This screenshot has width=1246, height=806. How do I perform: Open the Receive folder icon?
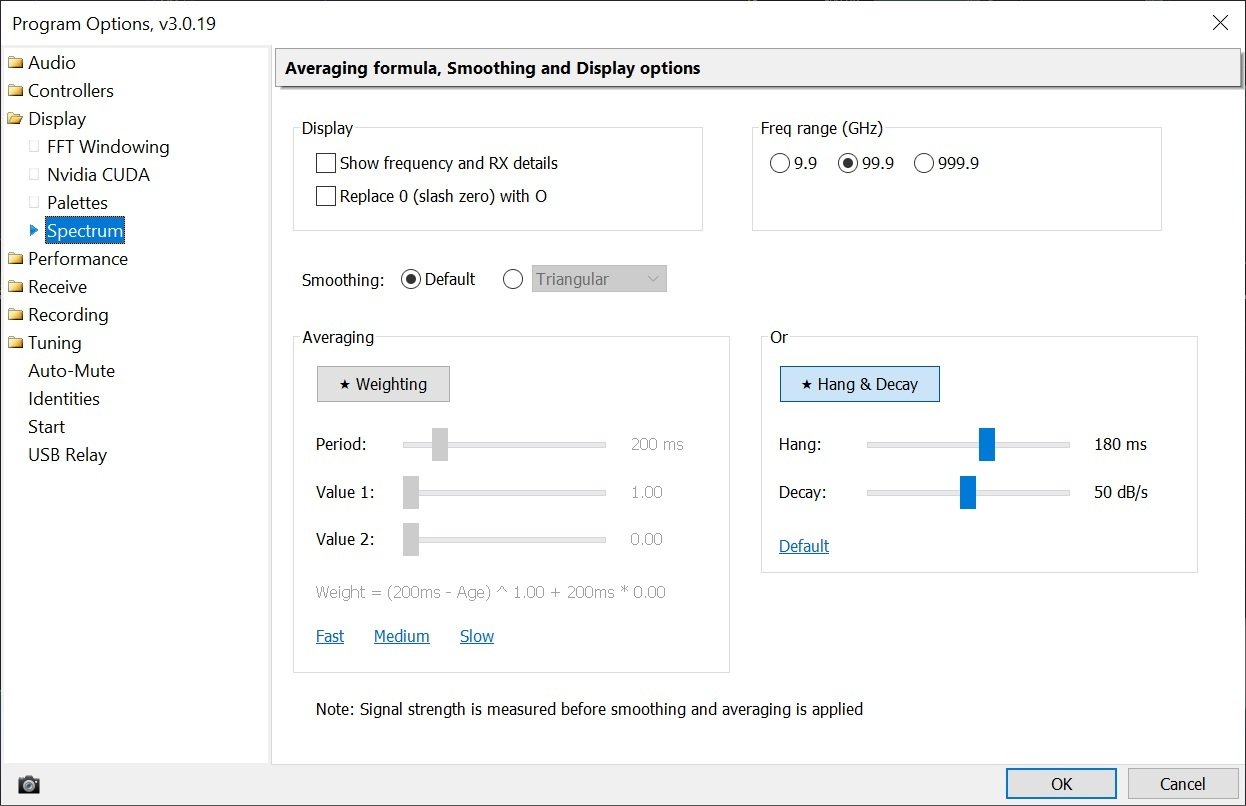pos(15,287)
